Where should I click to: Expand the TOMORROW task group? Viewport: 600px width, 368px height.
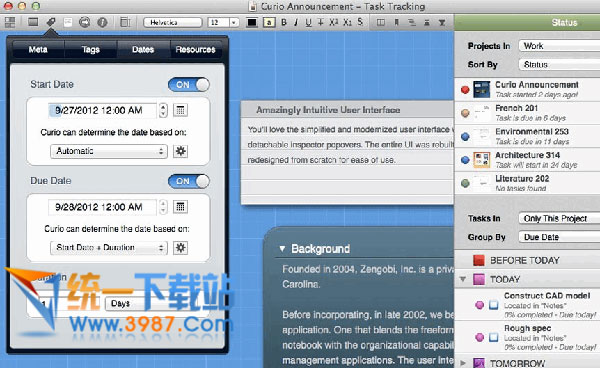463,363
